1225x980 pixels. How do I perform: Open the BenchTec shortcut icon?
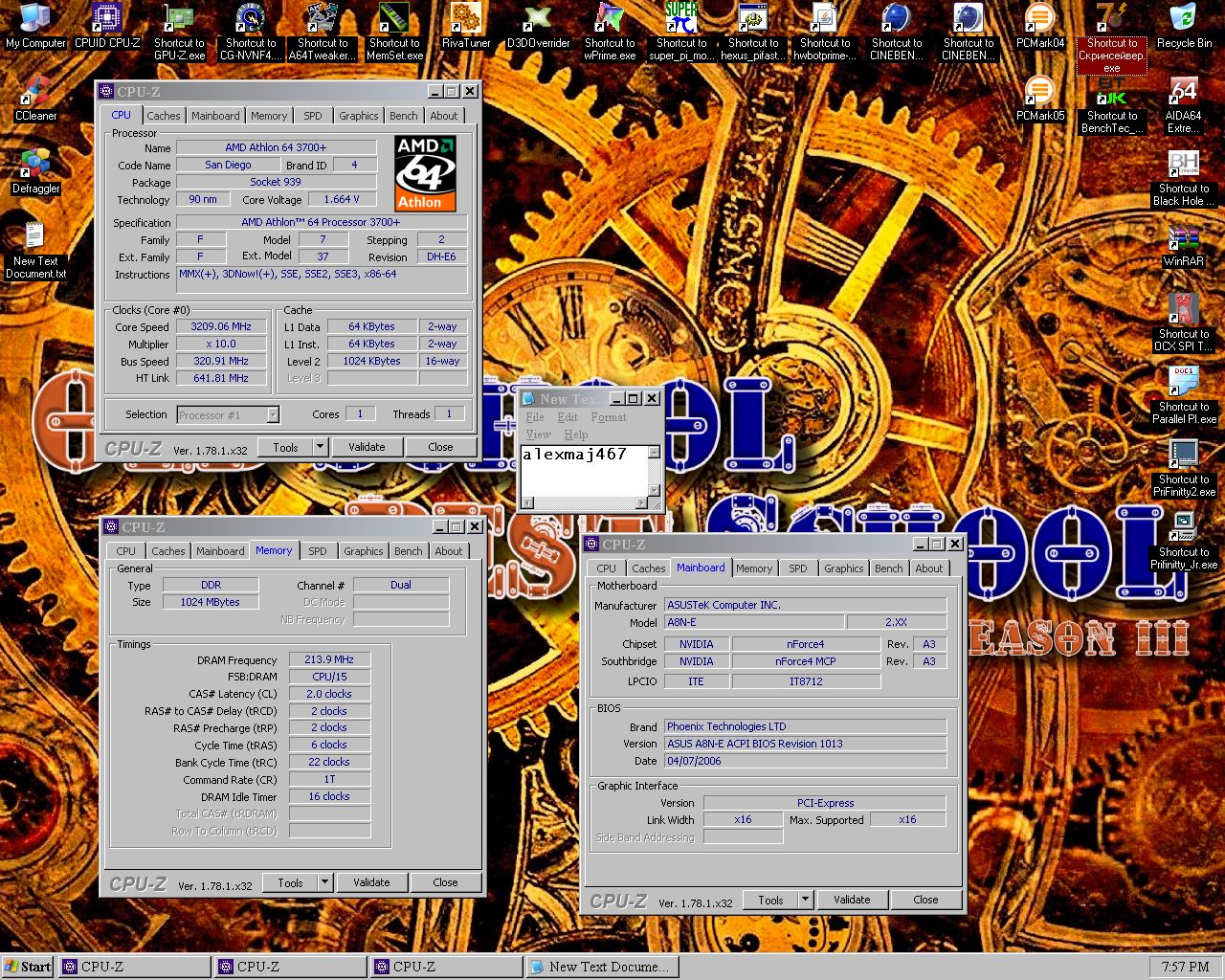(x=1112, y=104)
